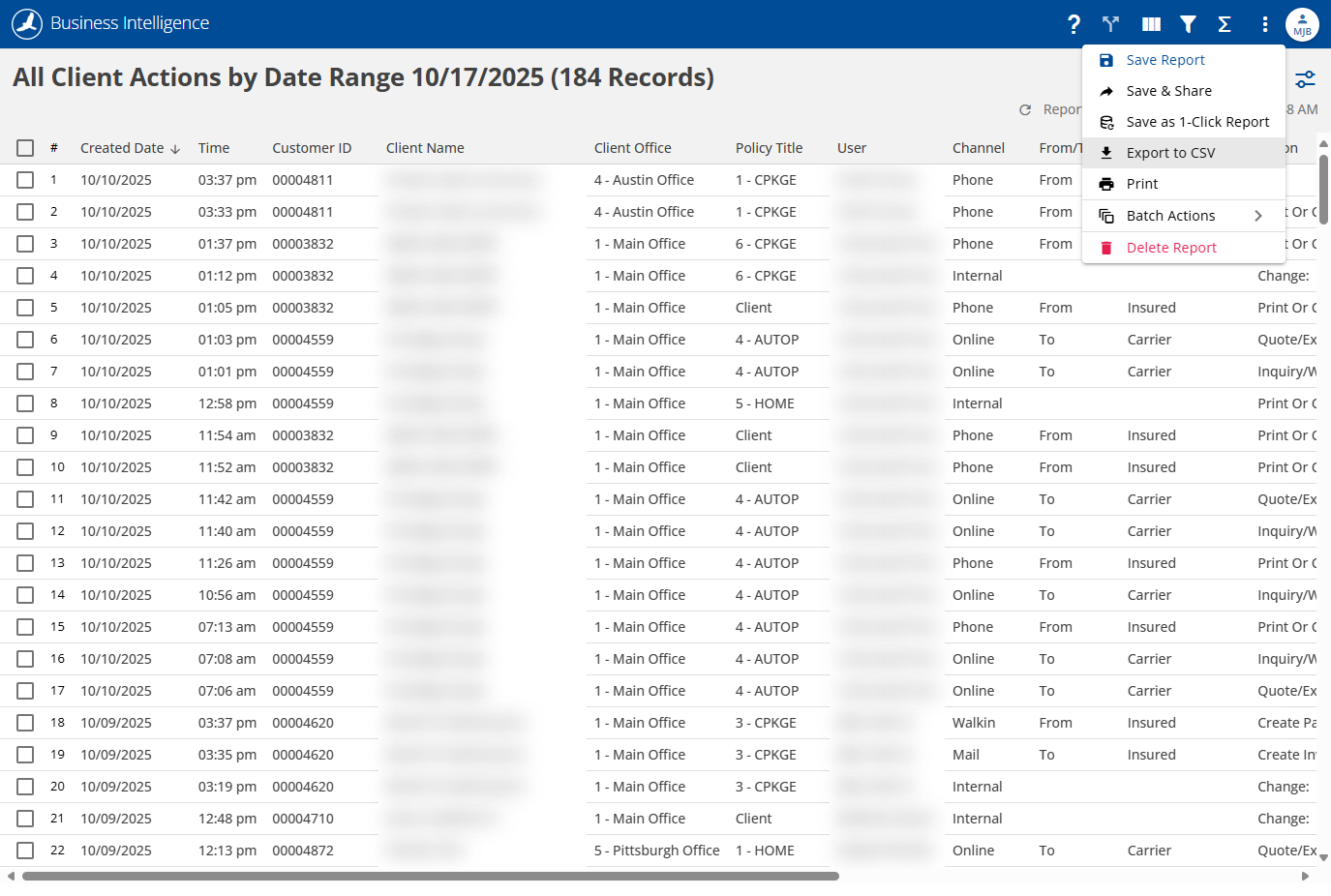This screenshot has width=1331, height=896.
Task: Click the merge/branch icon in header
Action: [x=1110, y=24]
